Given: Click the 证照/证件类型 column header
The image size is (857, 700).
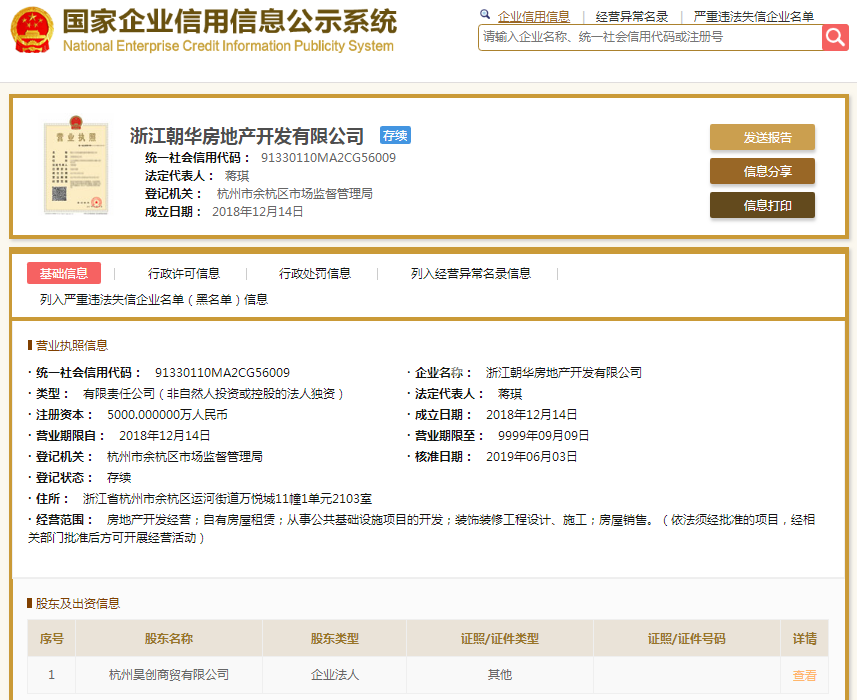Looking at the screenshot, I should (x=500, y=638).
